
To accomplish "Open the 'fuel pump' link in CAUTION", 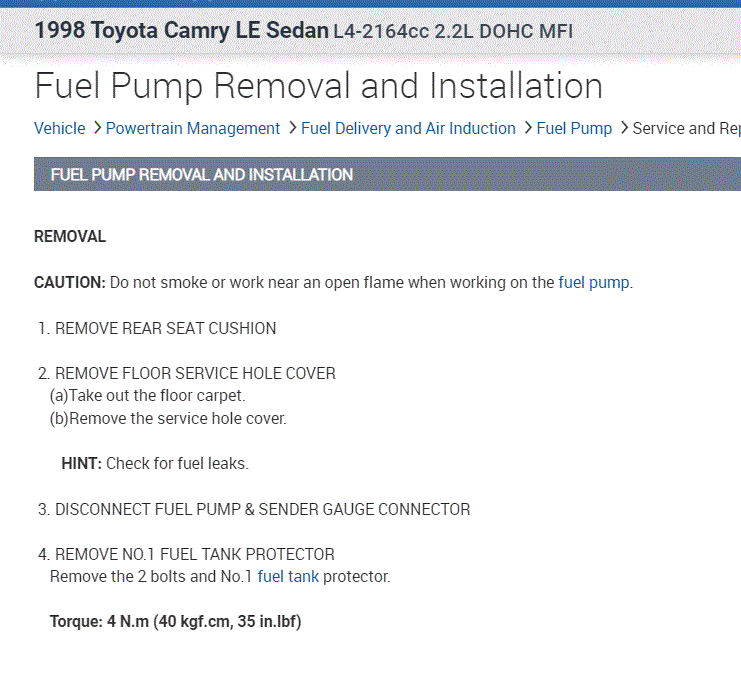I will [594, 282].
